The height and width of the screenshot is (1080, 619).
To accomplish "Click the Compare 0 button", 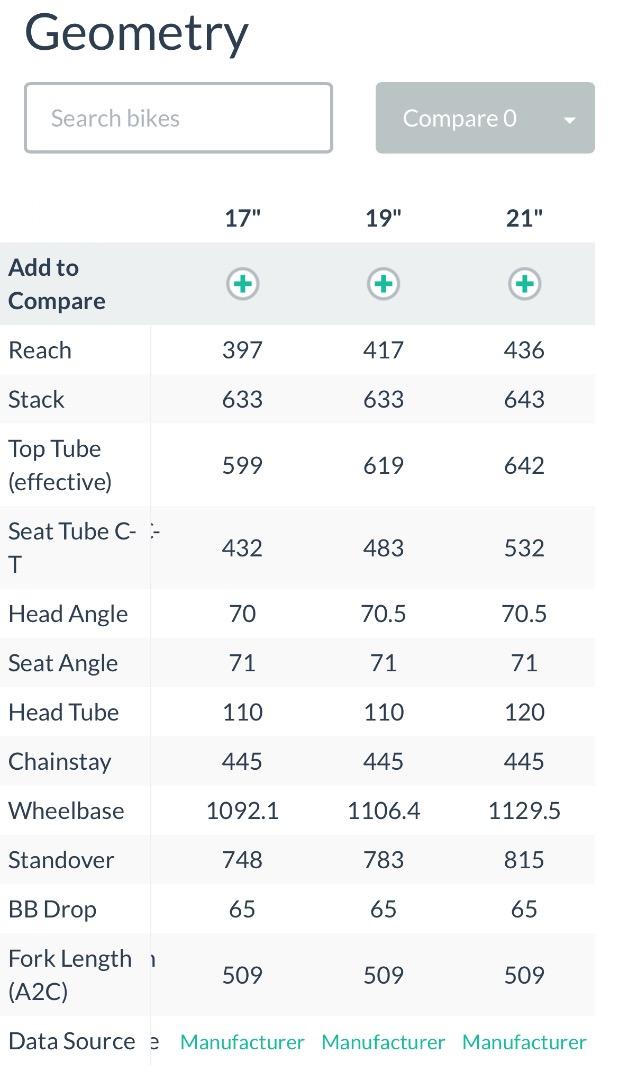I will coord(485,118).
